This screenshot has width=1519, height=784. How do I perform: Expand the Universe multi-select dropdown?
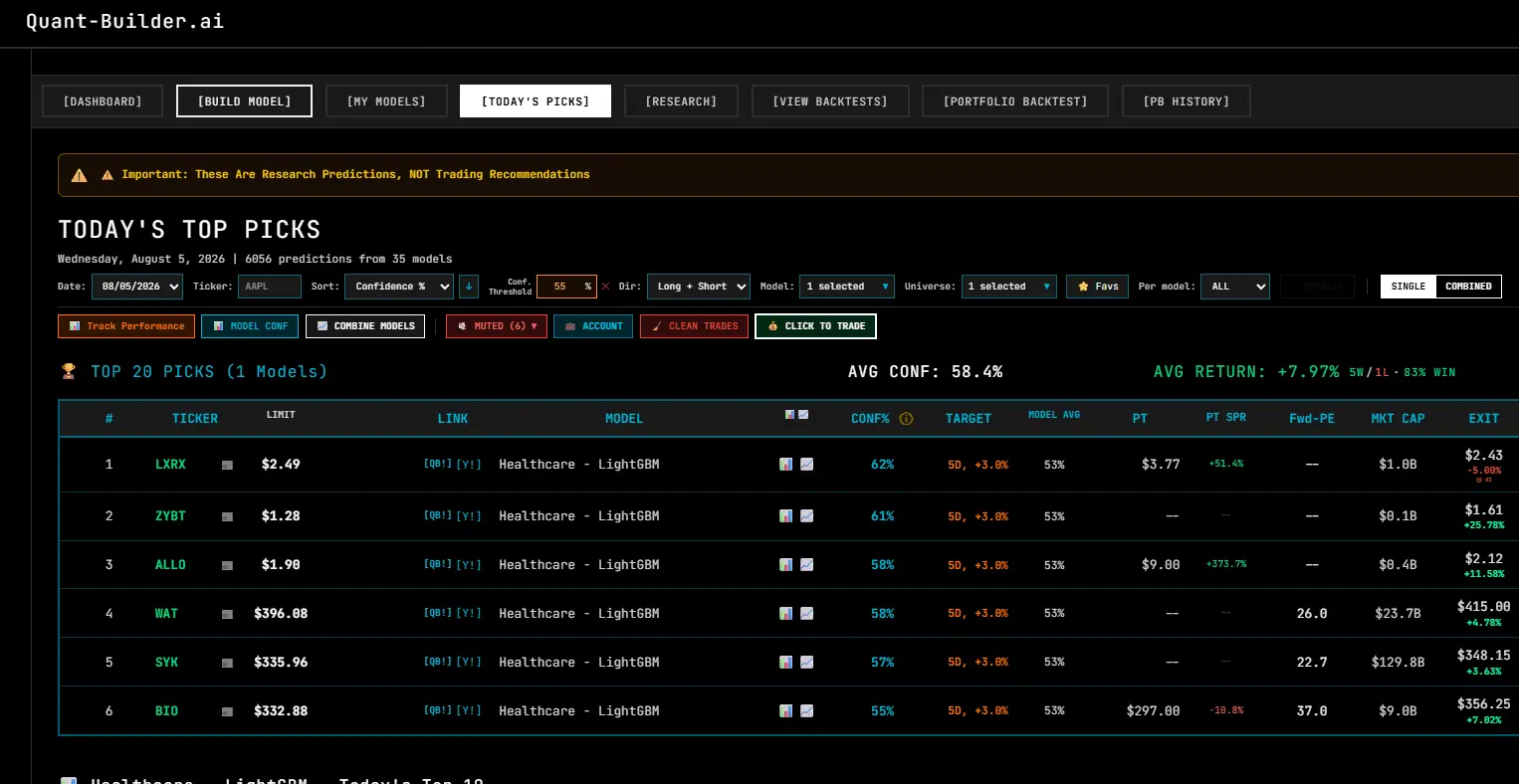pos(1008,287)
